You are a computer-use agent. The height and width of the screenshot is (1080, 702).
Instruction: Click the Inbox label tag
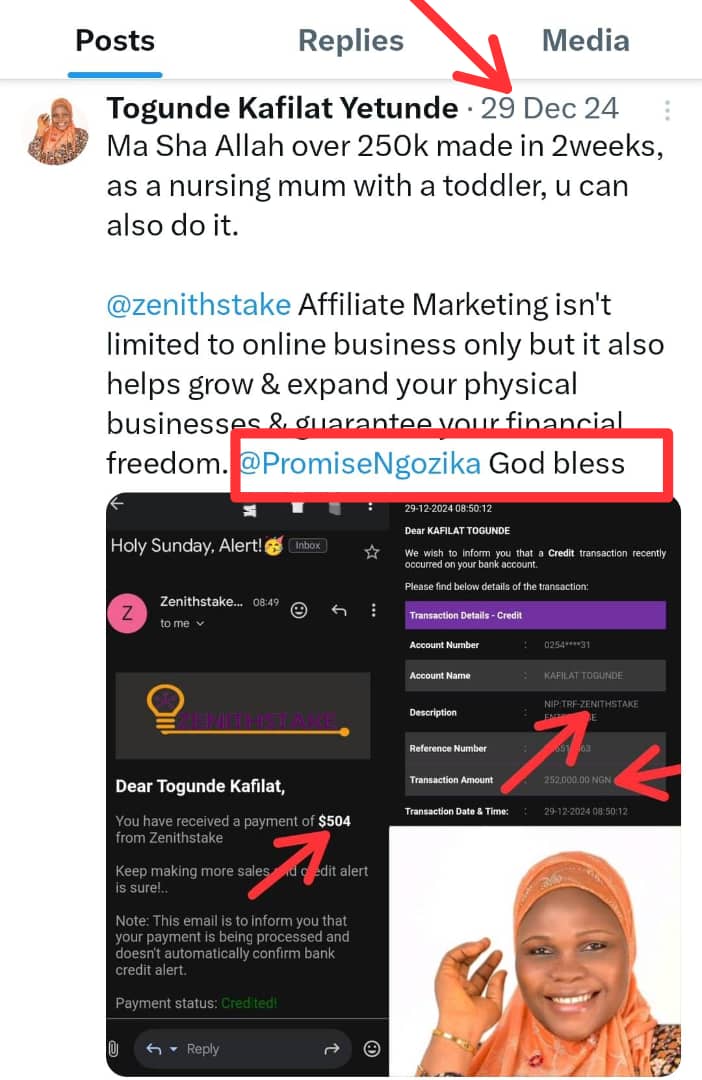click(307, 546)
